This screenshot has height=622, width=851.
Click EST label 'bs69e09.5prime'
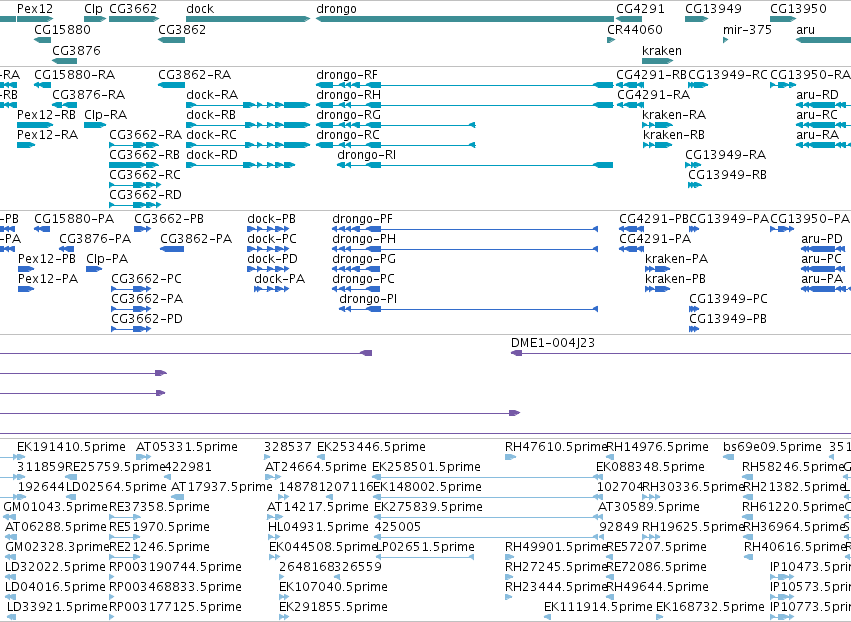772,447
